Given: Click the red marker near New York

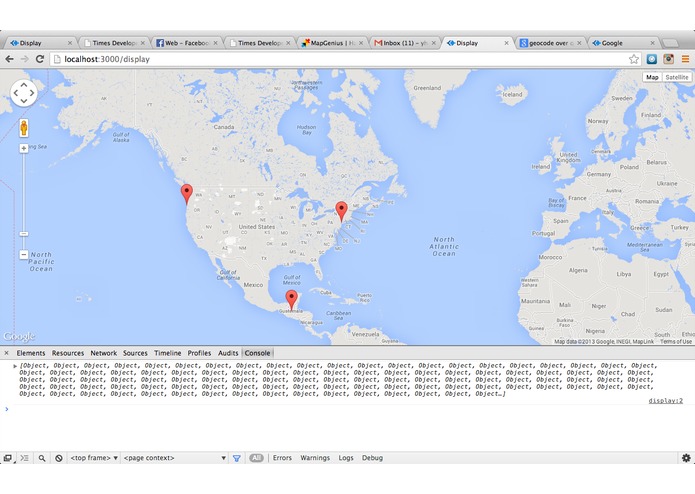Looking at the screenshot, I should [x=341, y=211].
